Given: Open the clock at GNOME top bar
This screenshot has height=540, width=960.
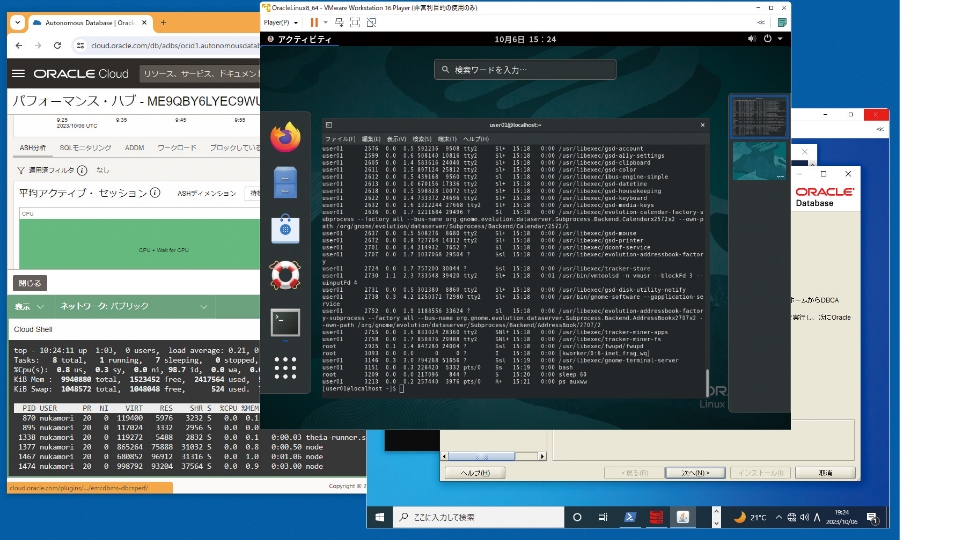Looking at the screenshot, I should (x=525, y=39).
